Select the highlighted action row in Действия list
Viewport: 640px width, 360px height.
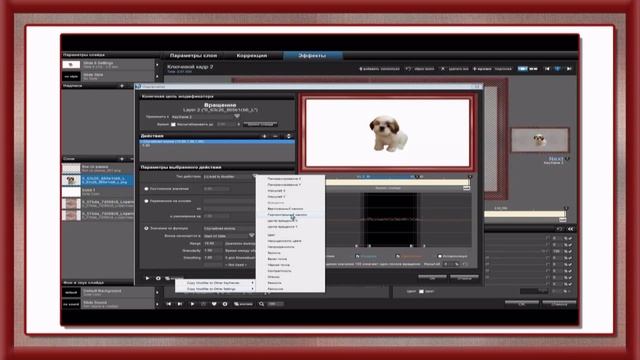pyautogui.click(x=217, y=142)
